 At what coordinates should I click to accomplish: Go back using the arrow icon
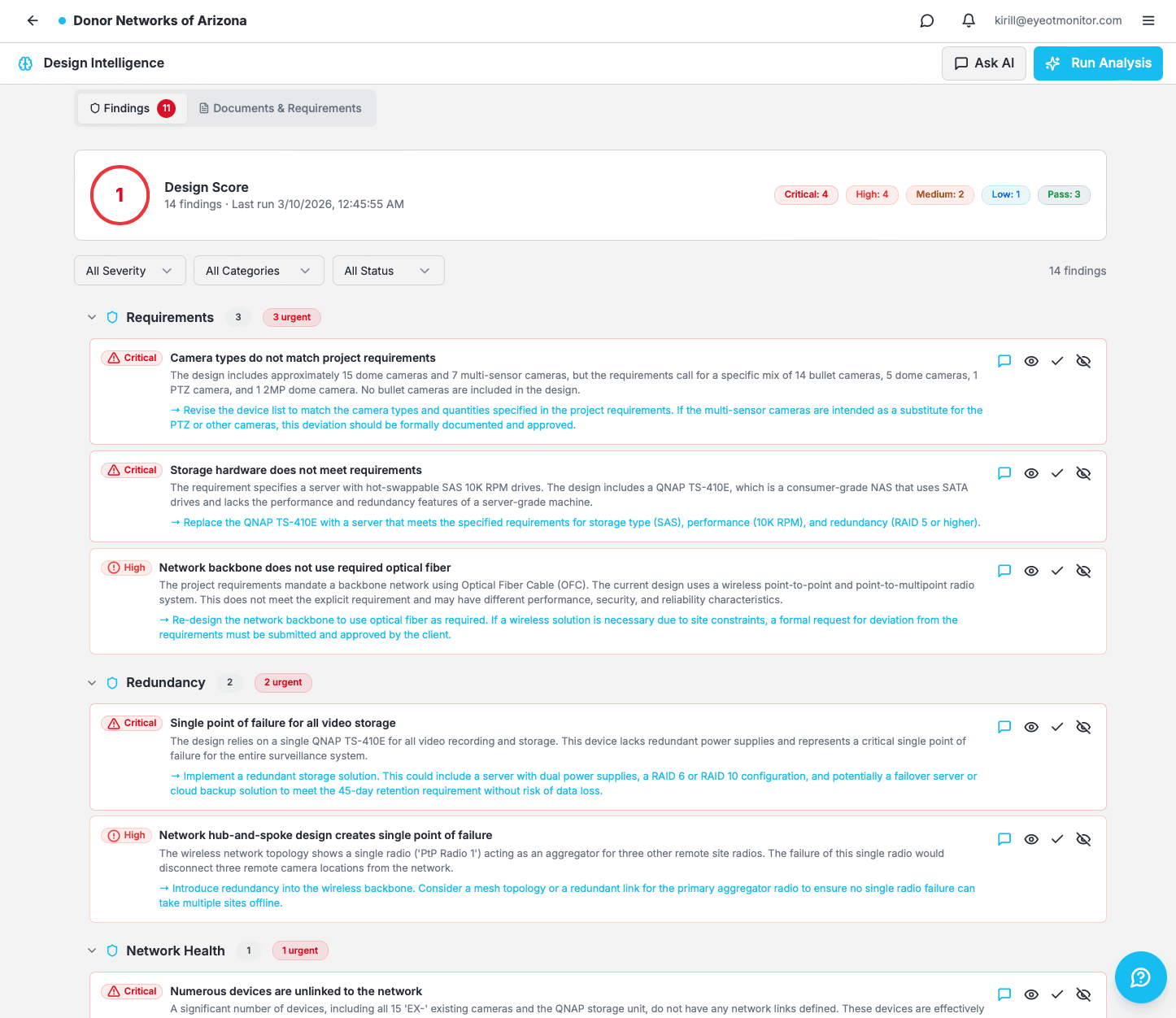(x=33, y=20)
